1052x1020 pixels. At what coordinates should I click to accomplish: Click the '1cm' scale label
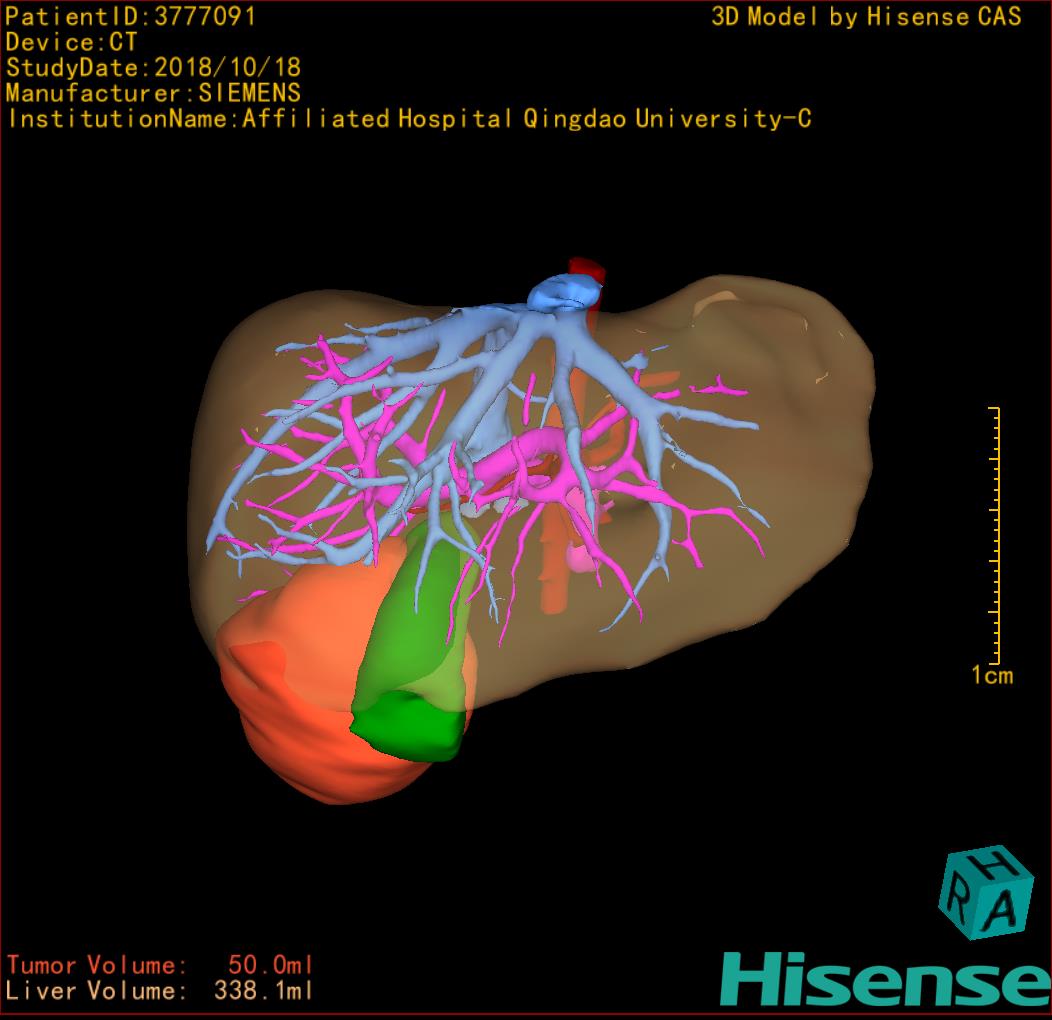click(992, 675)
